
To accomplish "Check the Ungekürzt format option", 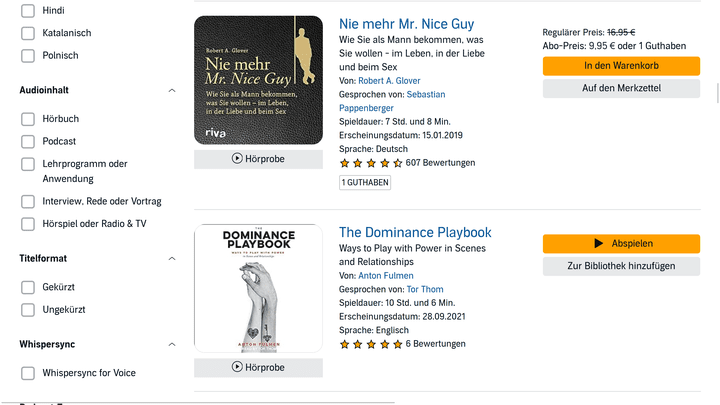I will coord(28,309).
